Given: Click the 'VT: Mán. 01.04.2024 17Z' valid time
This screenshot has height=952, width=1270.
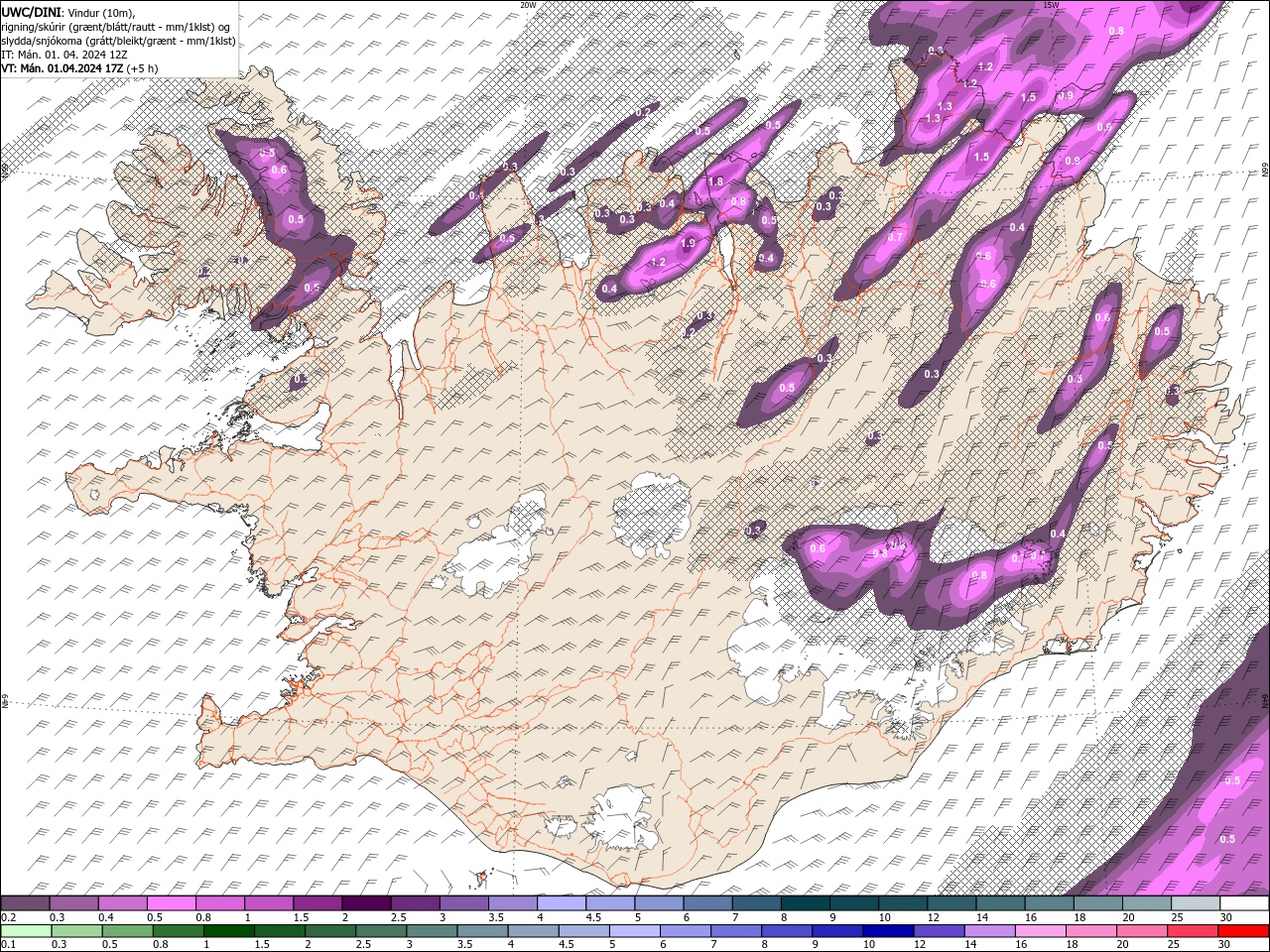Looking at the screenshot, I should click(x=62, y=67).
